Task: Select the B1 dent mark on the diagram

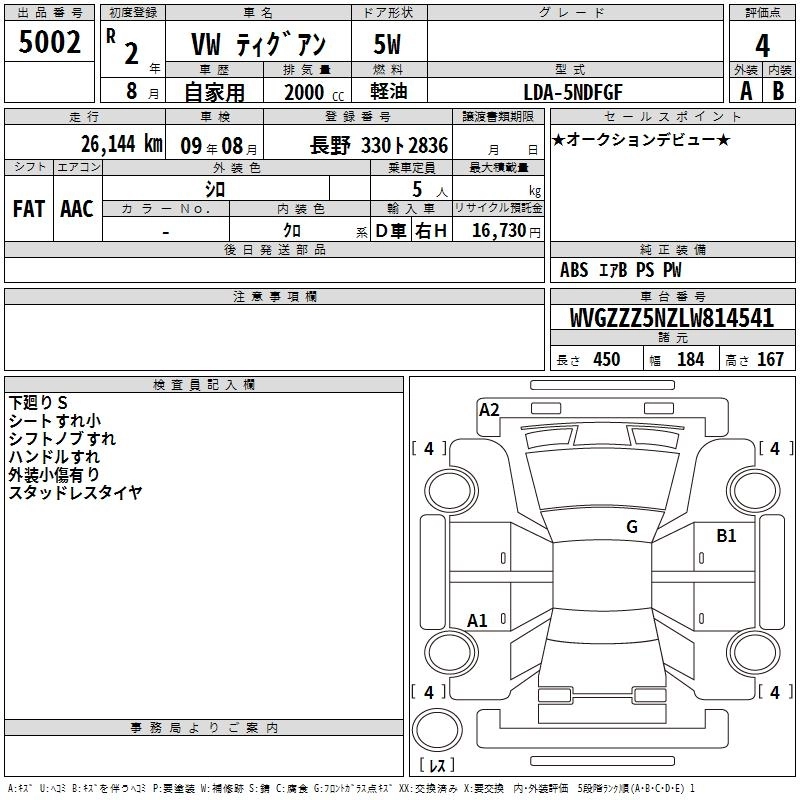Action: [x=726, y=536]
